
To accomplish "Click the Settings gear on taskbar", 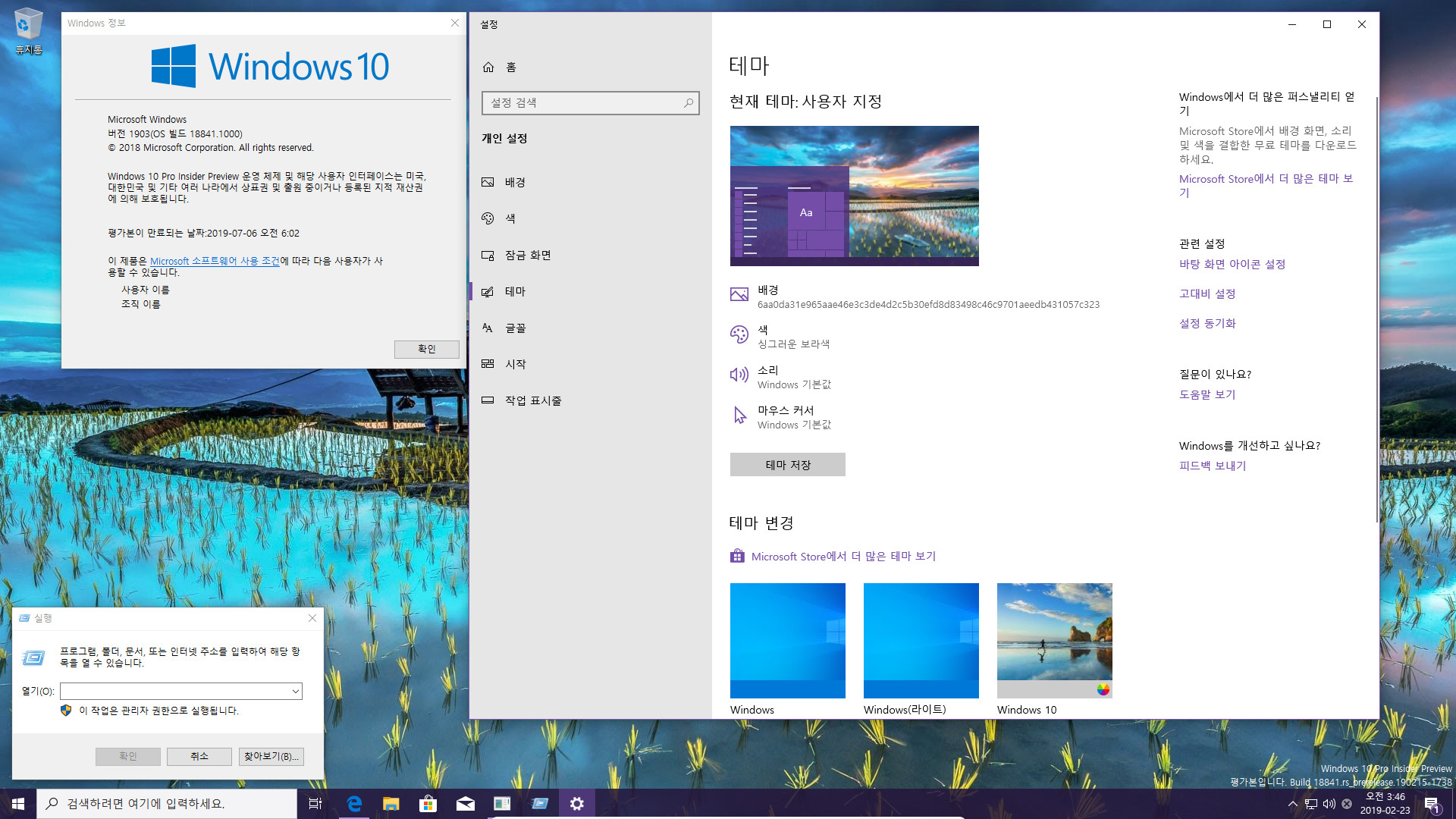I will pyautogui.click(x=577, y=804).
